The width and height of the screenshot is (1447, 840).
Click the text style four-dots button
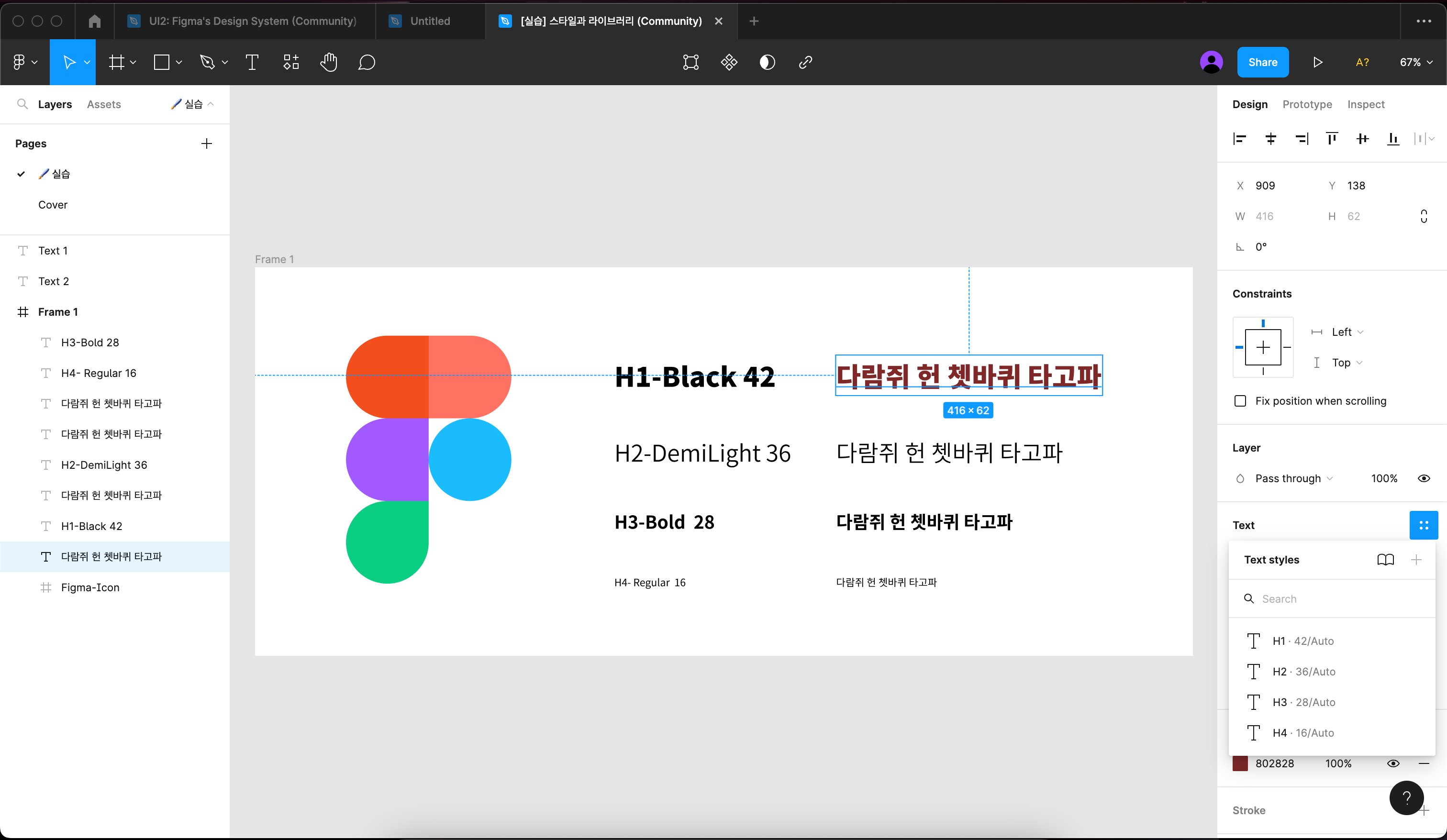click(1423, 525)
